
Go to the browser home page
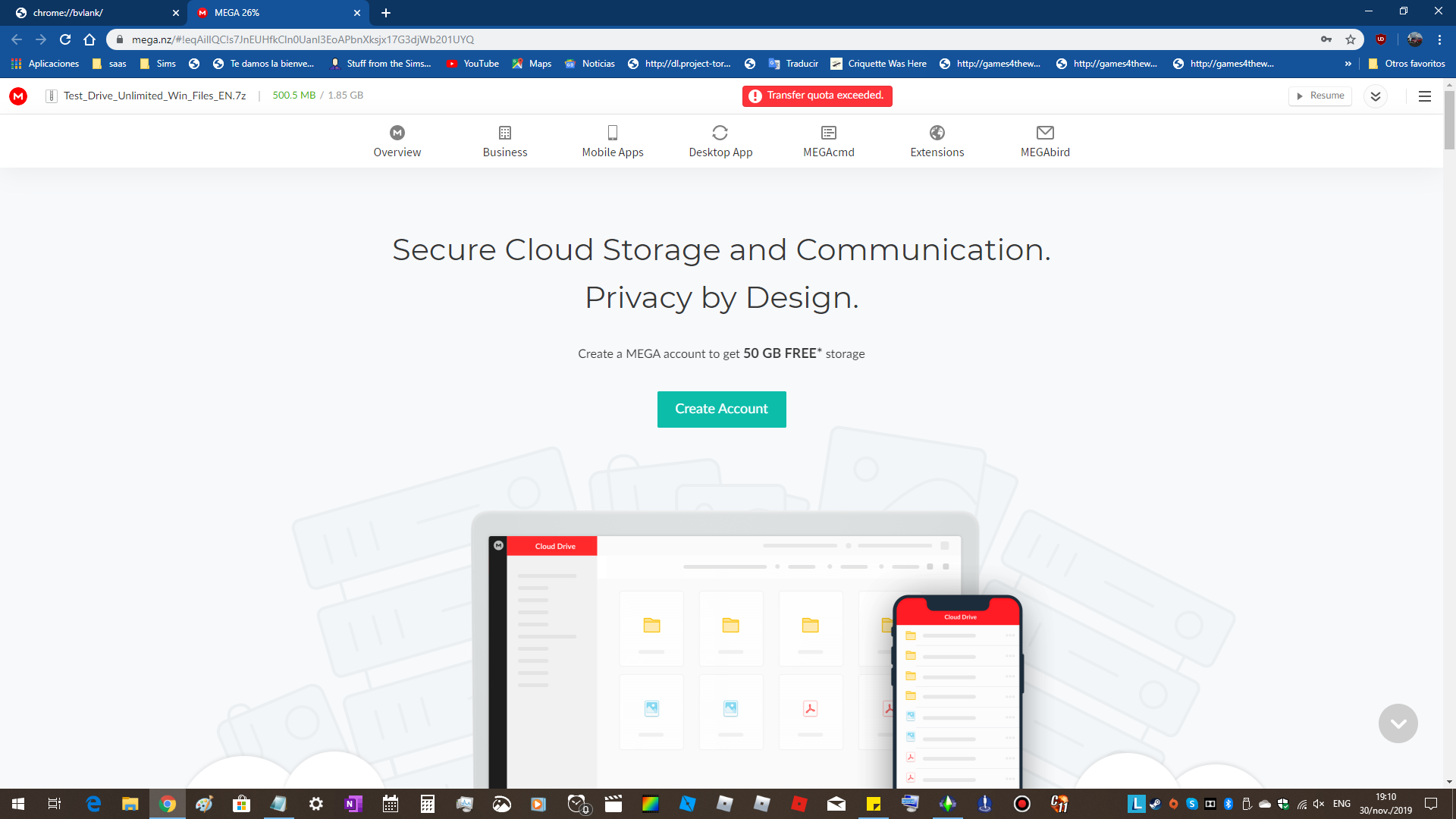point(89,39)
